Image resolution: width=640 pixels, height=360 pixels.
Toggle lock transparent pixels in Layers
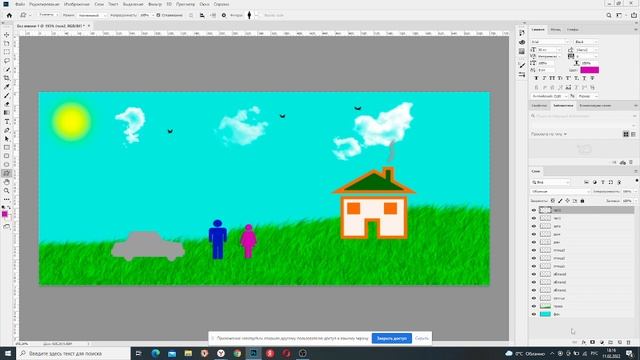[553, 201]
